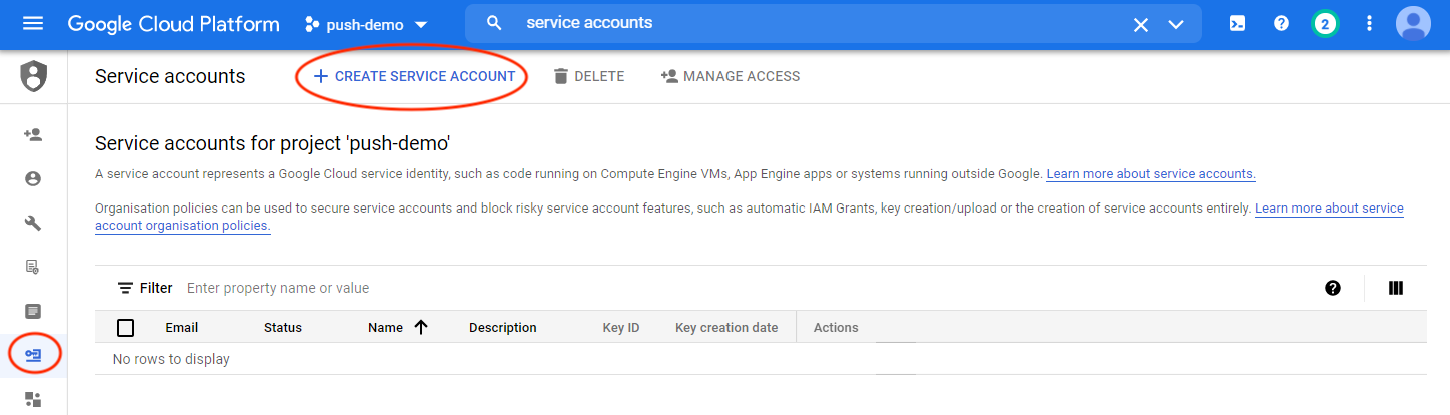
Task: Activate Cloud Shell icon
Action: [1237, 24]
